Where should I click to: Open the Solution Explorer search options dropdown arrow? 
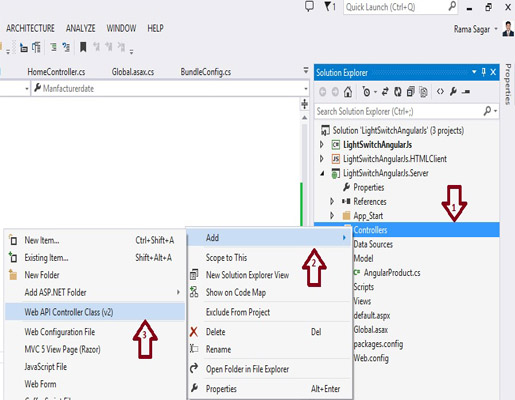click(x=496, y=111)
